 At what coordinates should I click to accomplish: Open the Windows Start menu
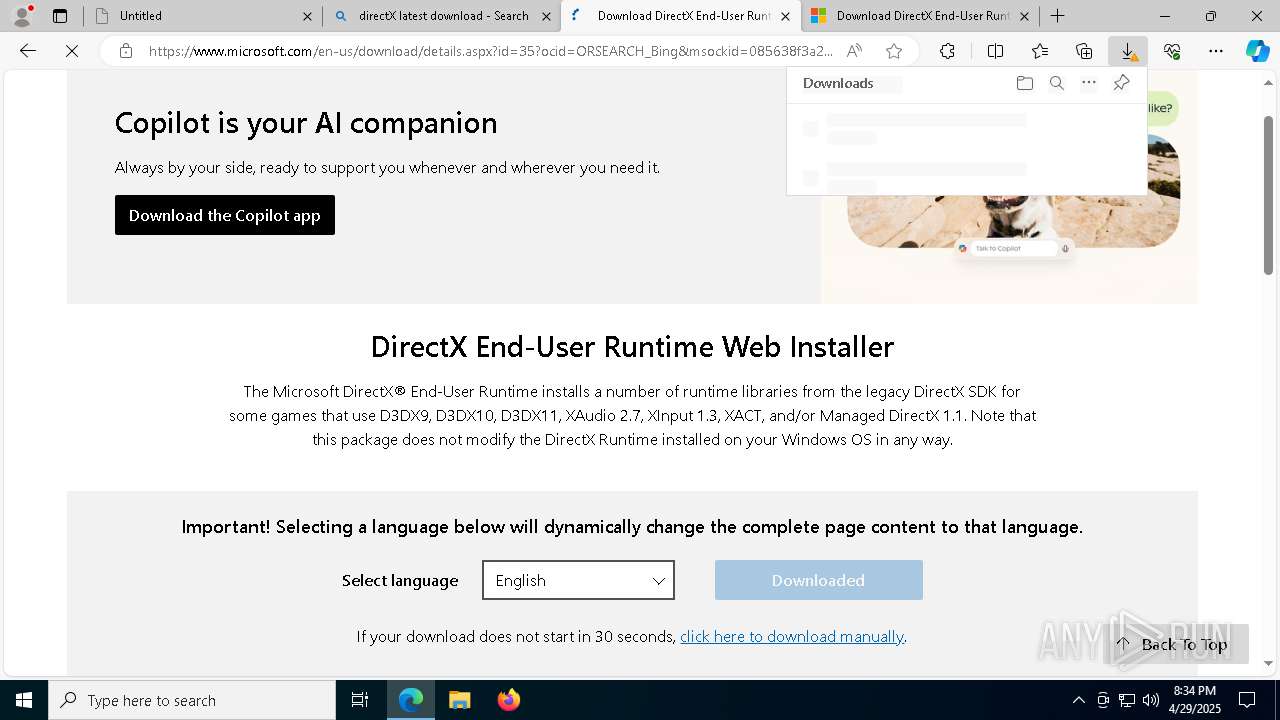24,700
